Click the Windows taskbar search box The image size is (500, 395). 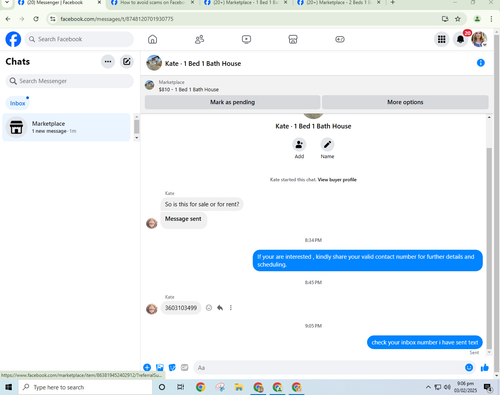tap(86, 387)
